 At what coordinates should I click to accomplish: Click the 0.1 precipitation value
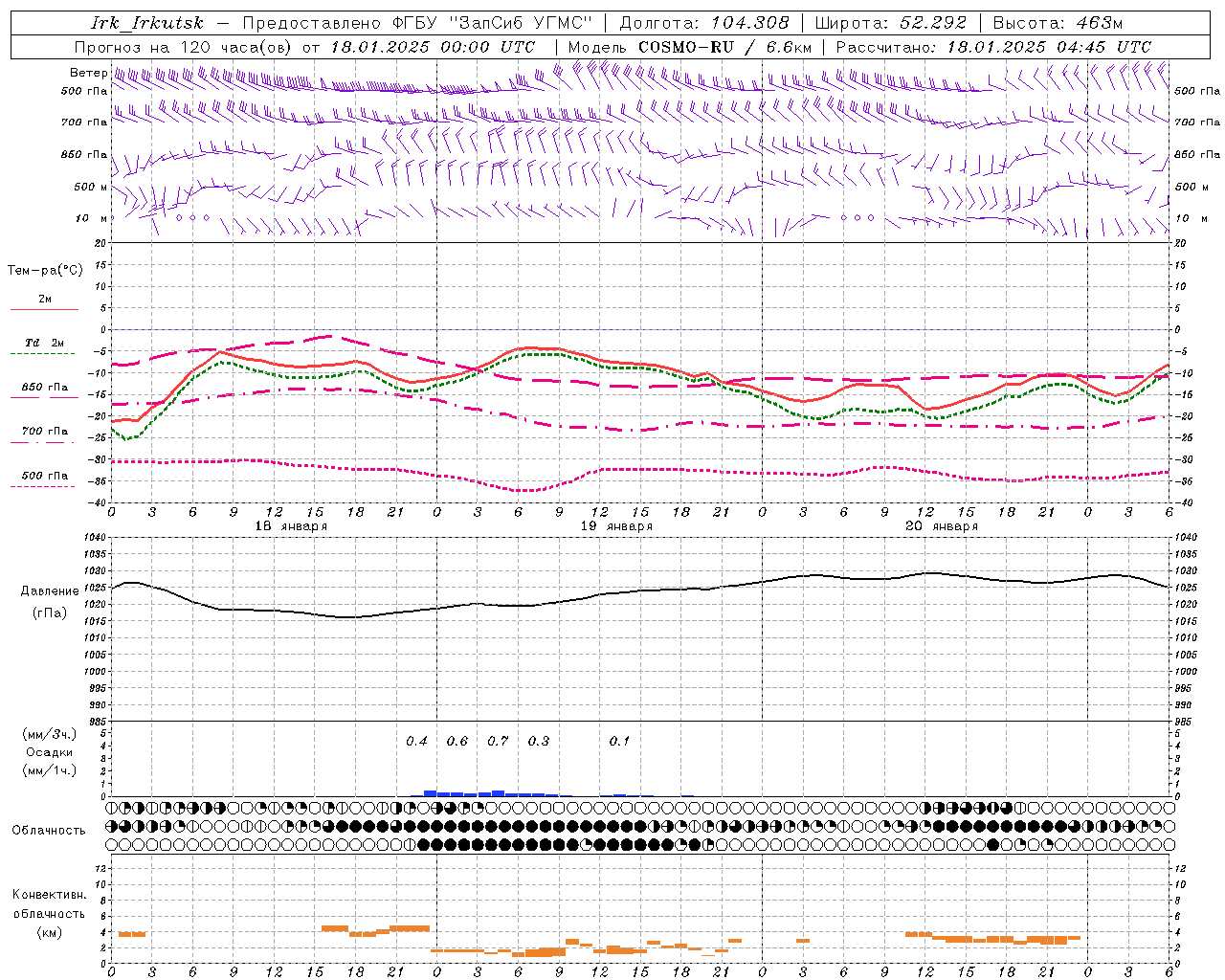(620, 741)
